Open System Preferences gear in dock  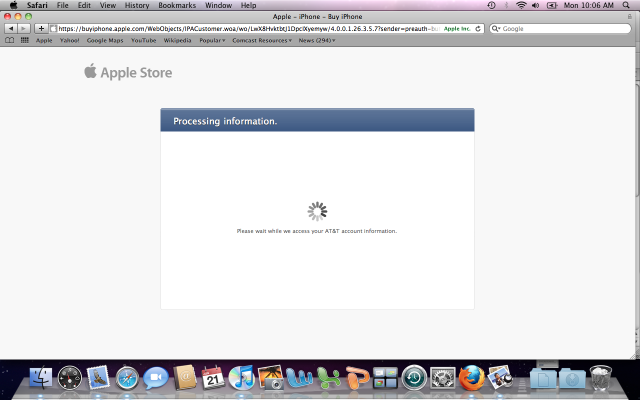[443, 378]
